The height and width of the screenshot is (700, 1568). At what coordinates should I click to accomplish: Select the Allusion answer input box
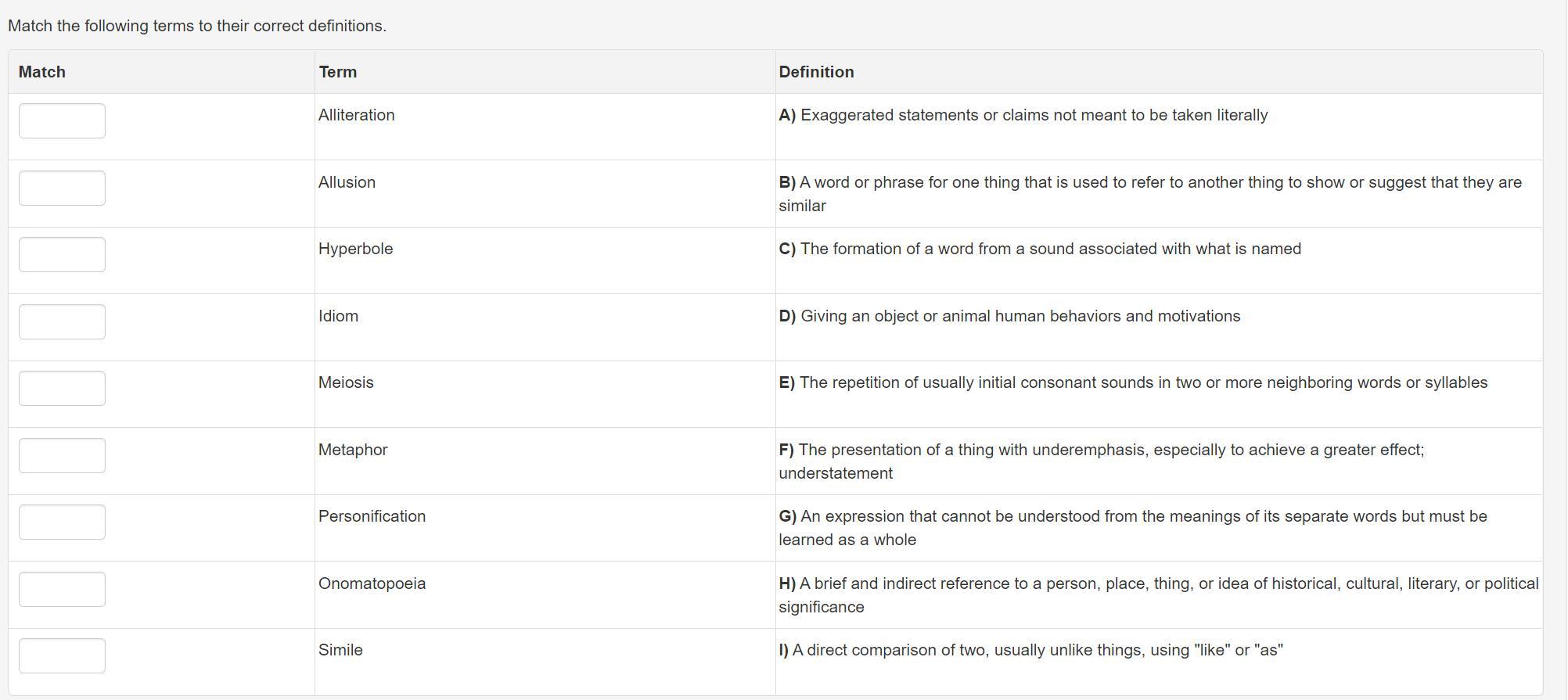[62, 188]
